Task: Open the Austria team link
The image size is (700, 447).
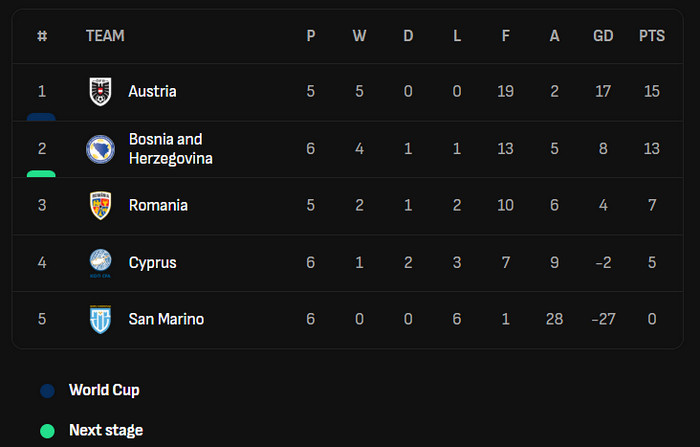Action: [x=152, y=92]
